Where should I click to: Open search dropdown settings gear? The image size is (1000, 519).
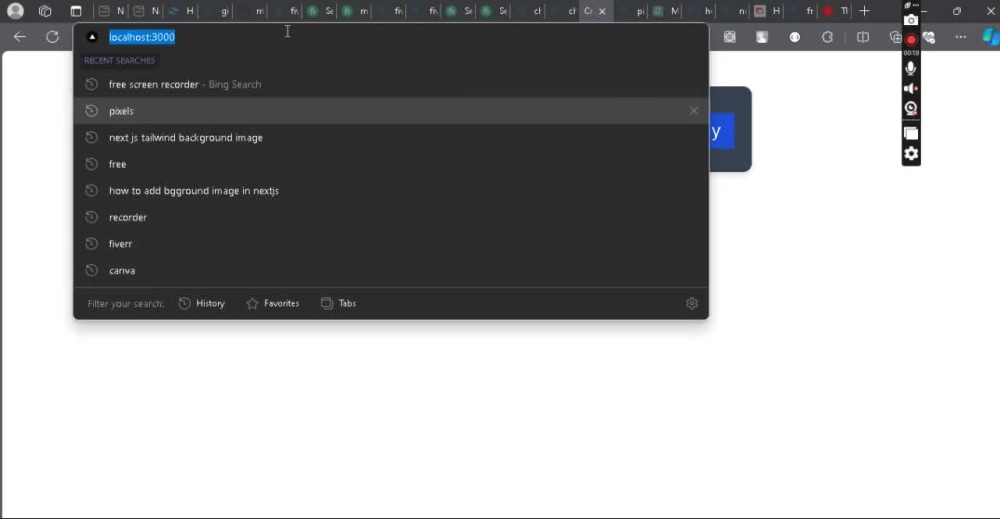point(692,303)
